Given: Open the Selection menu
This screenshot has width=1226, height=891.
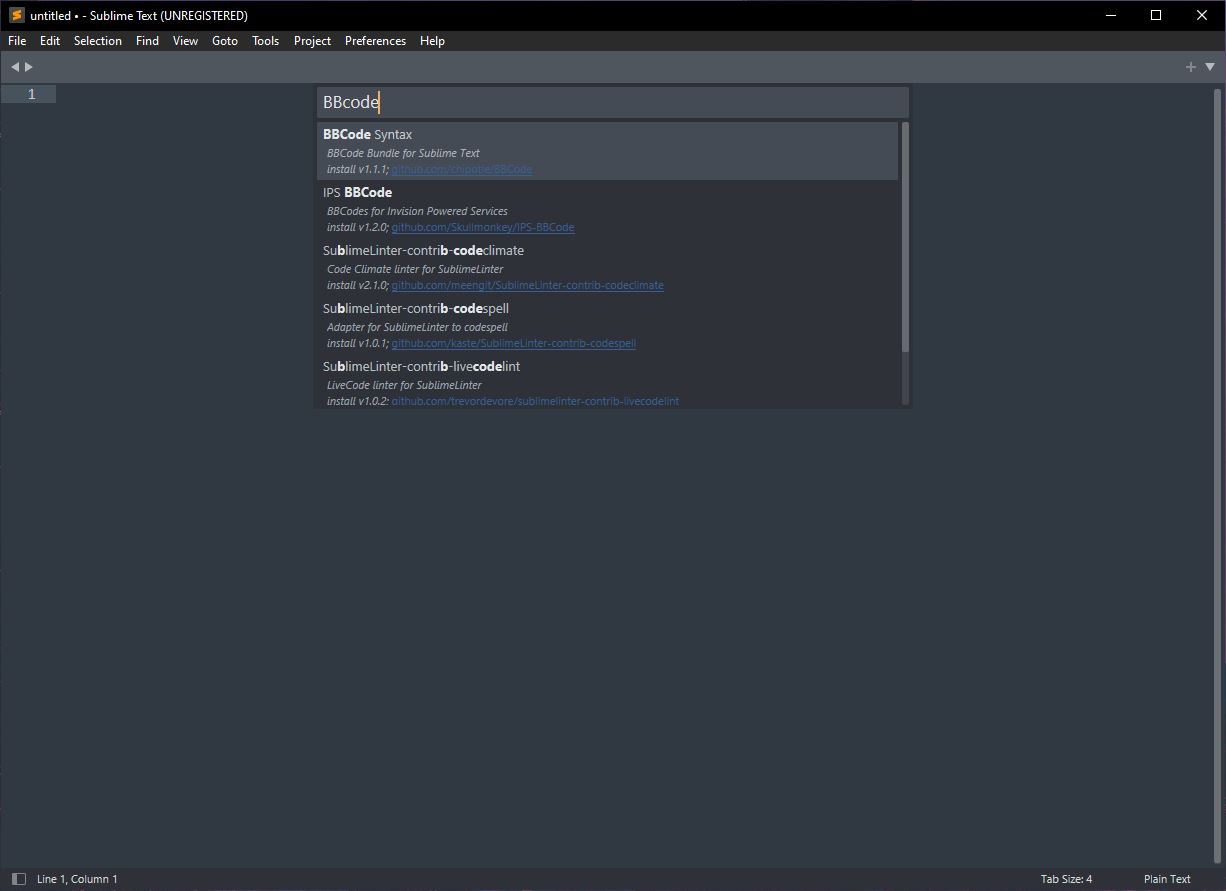Looking at the screenshot, I should tap(98, 41).
